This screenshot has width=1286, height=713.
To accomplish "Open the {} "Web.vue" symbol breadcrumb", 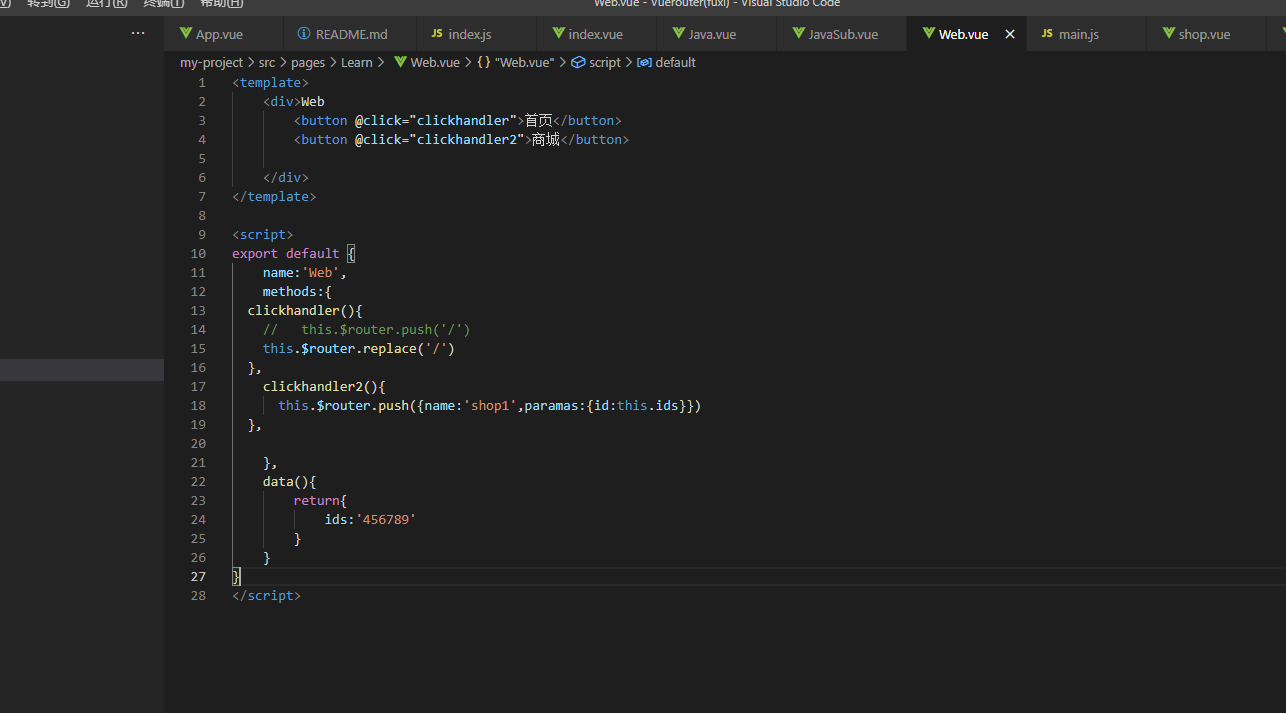I will point(516,62).
